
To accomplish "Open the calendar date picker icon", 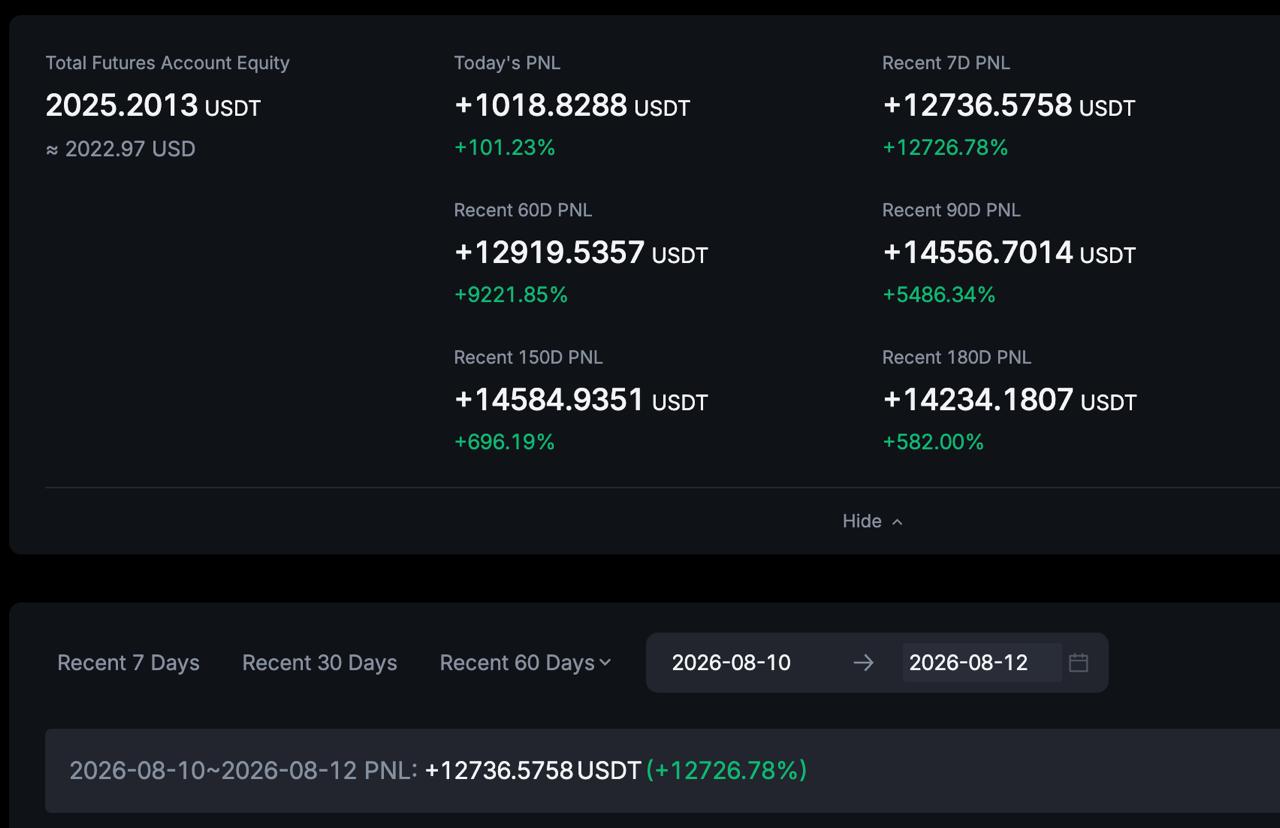I will tap(1078, 662).
